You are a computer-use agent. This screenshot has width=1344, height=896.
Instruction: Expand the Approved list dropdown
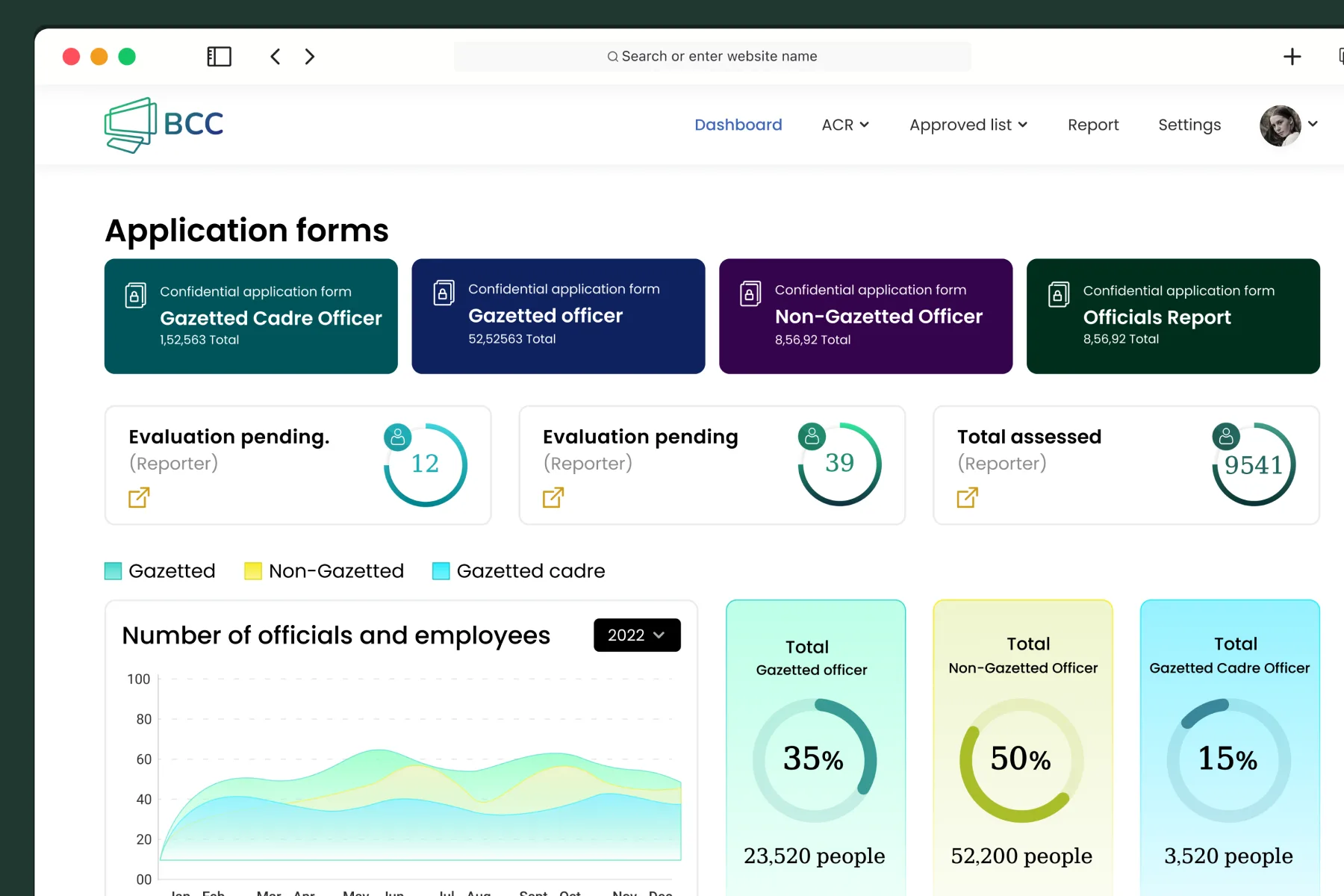968,125
